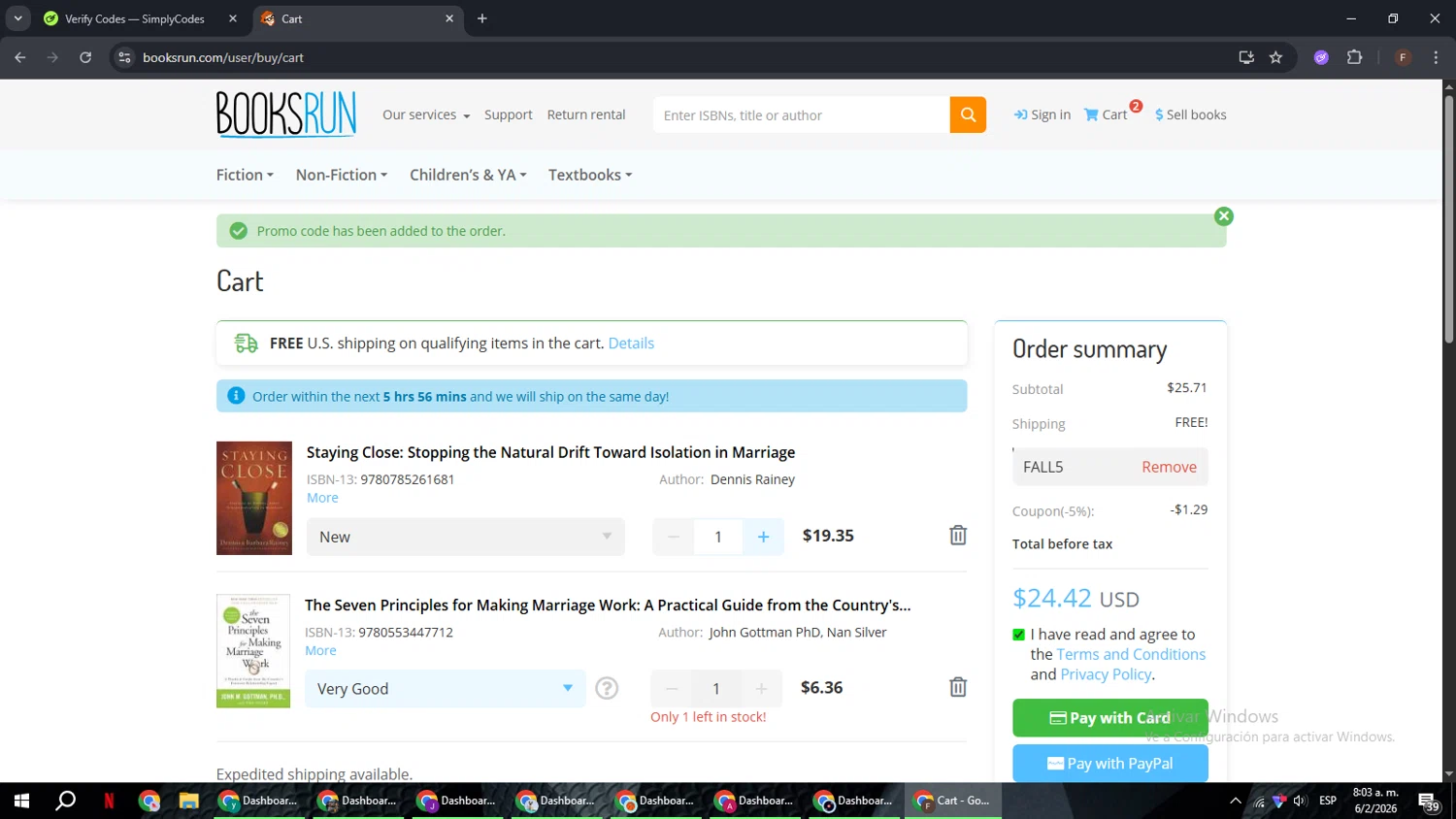Viewport: 1456px width, 819px height.
Task: Open the notification center icon
Action: (1430, 802)
